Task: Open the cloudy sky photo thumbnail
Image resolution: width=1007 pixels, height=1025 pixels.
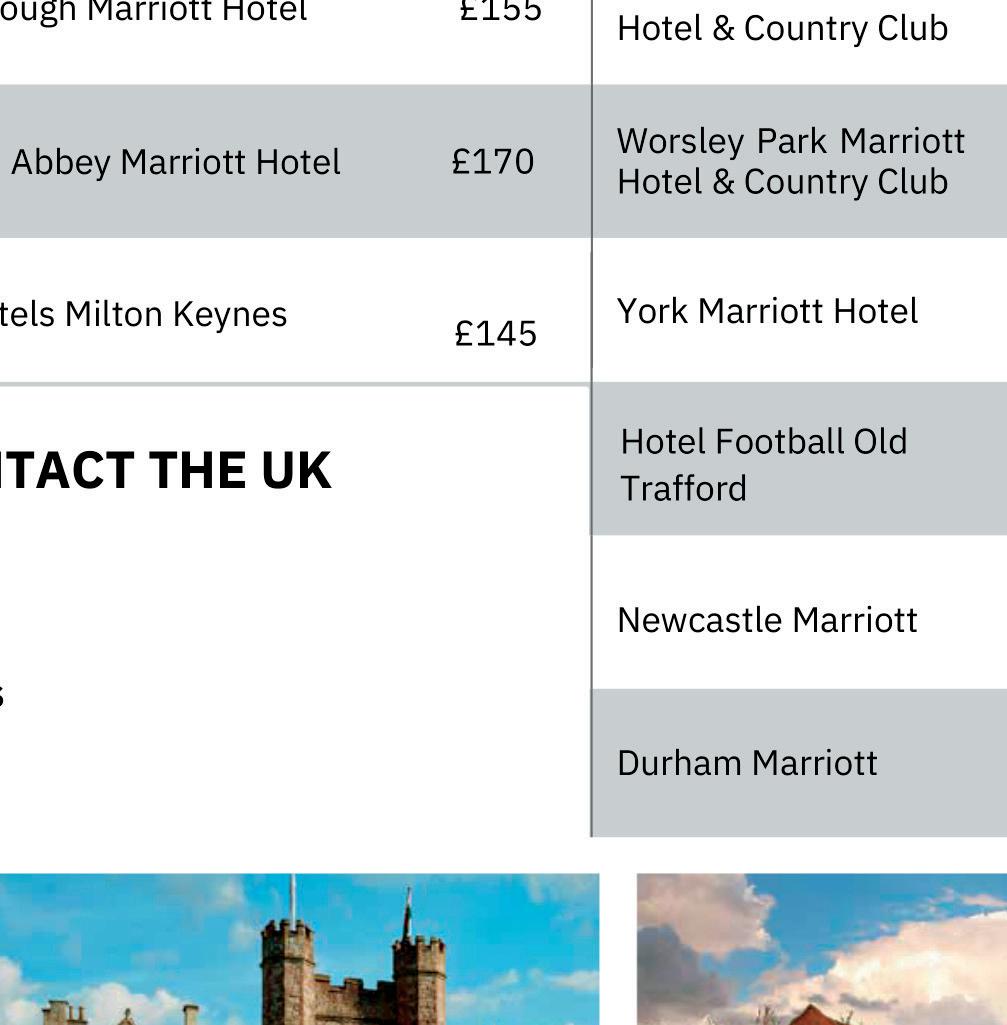Action: [x=822, y=950]
